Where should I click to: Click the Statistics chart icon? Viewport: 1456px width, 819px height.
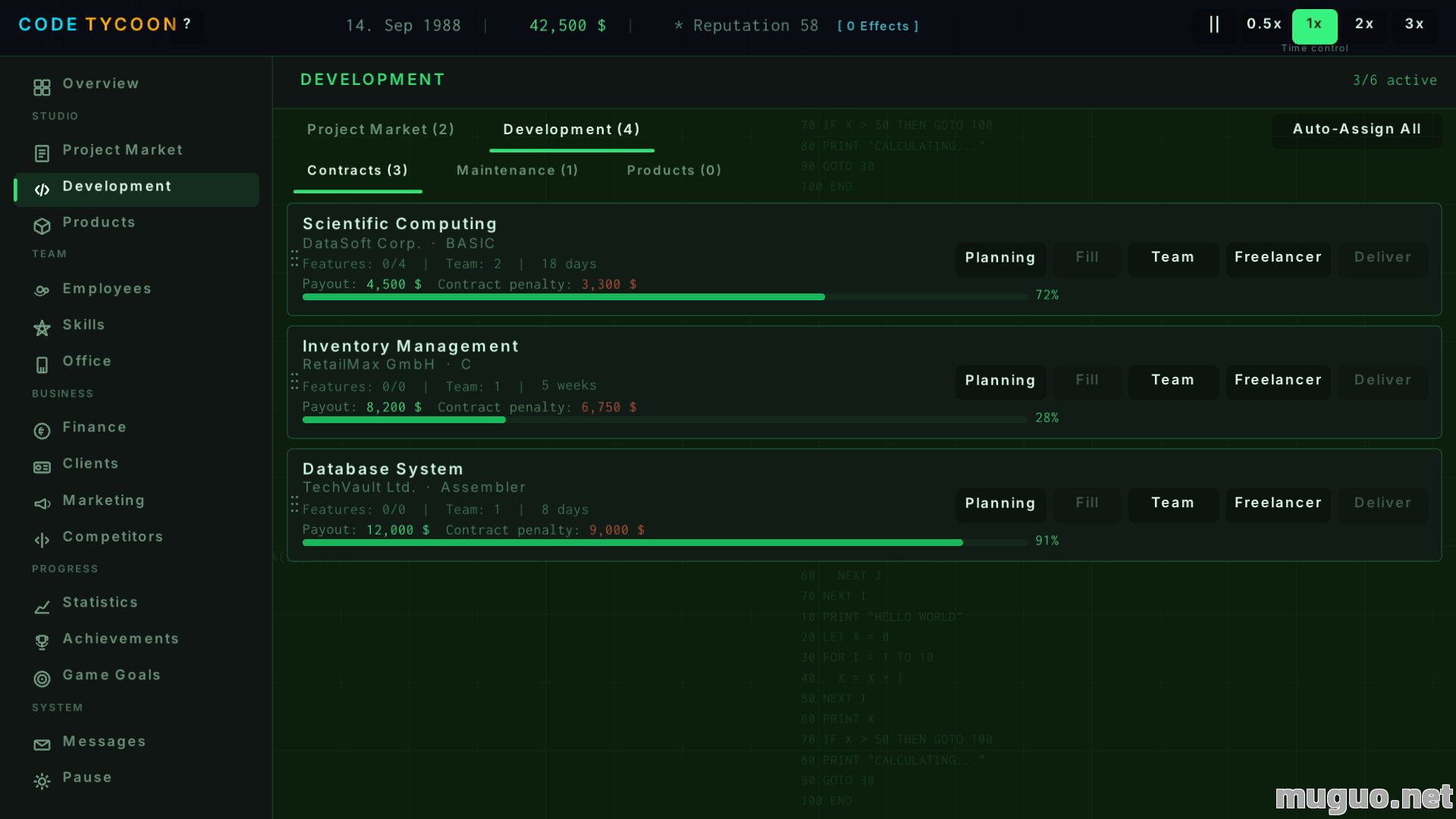[42, 607]
